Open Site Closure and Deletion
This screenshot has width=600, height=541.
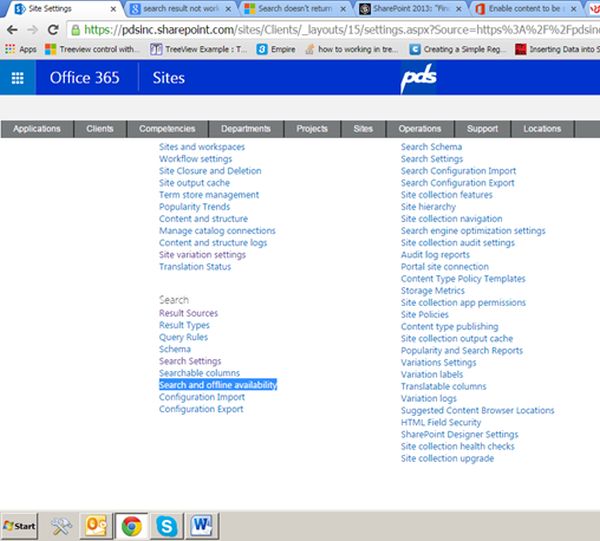pos(210,171)
